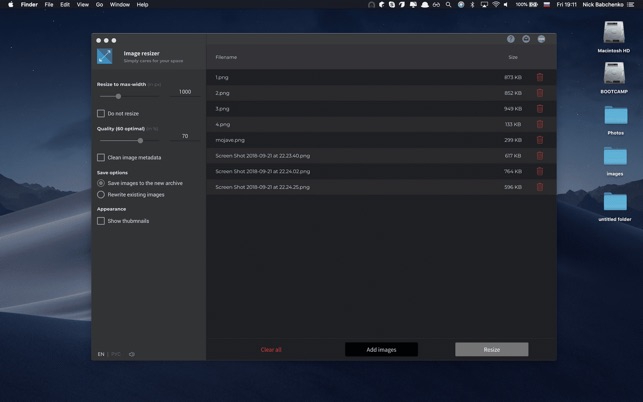
Task: Select Save images to the new archive
Action: (x=101, y=183)
